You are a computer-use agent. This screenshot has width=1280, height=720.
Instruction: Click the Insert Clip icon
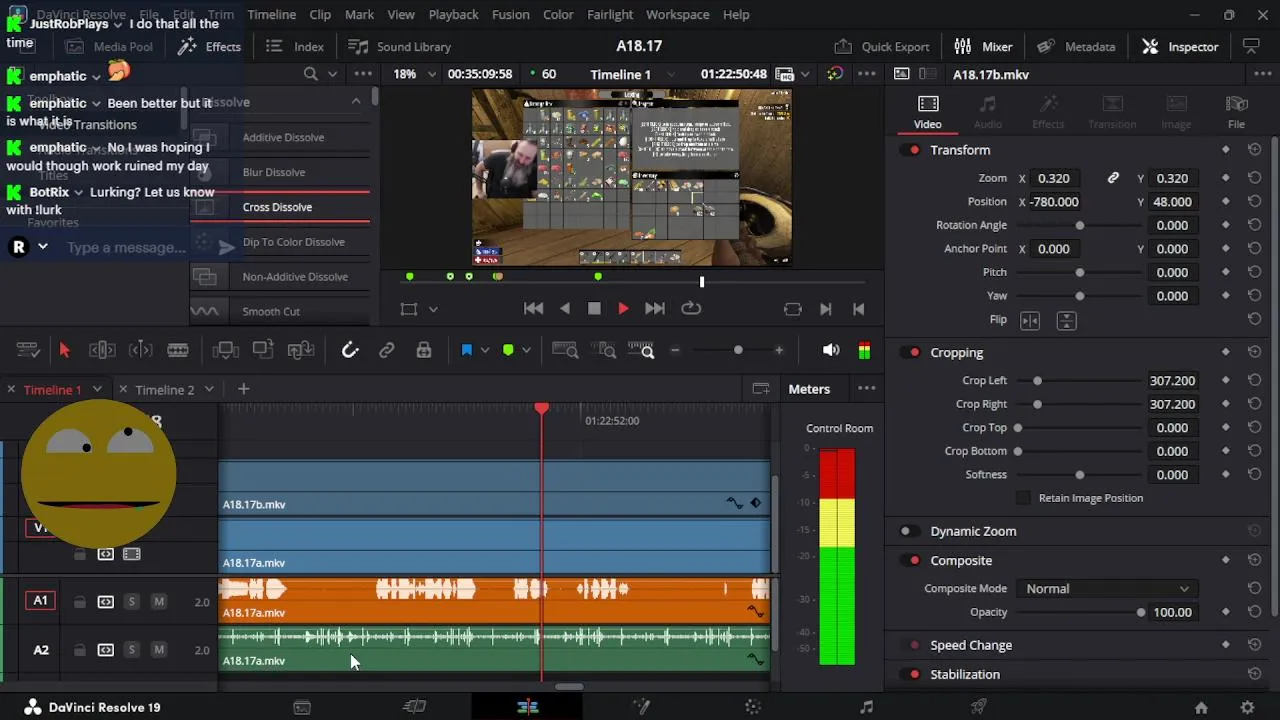(225, 350)
